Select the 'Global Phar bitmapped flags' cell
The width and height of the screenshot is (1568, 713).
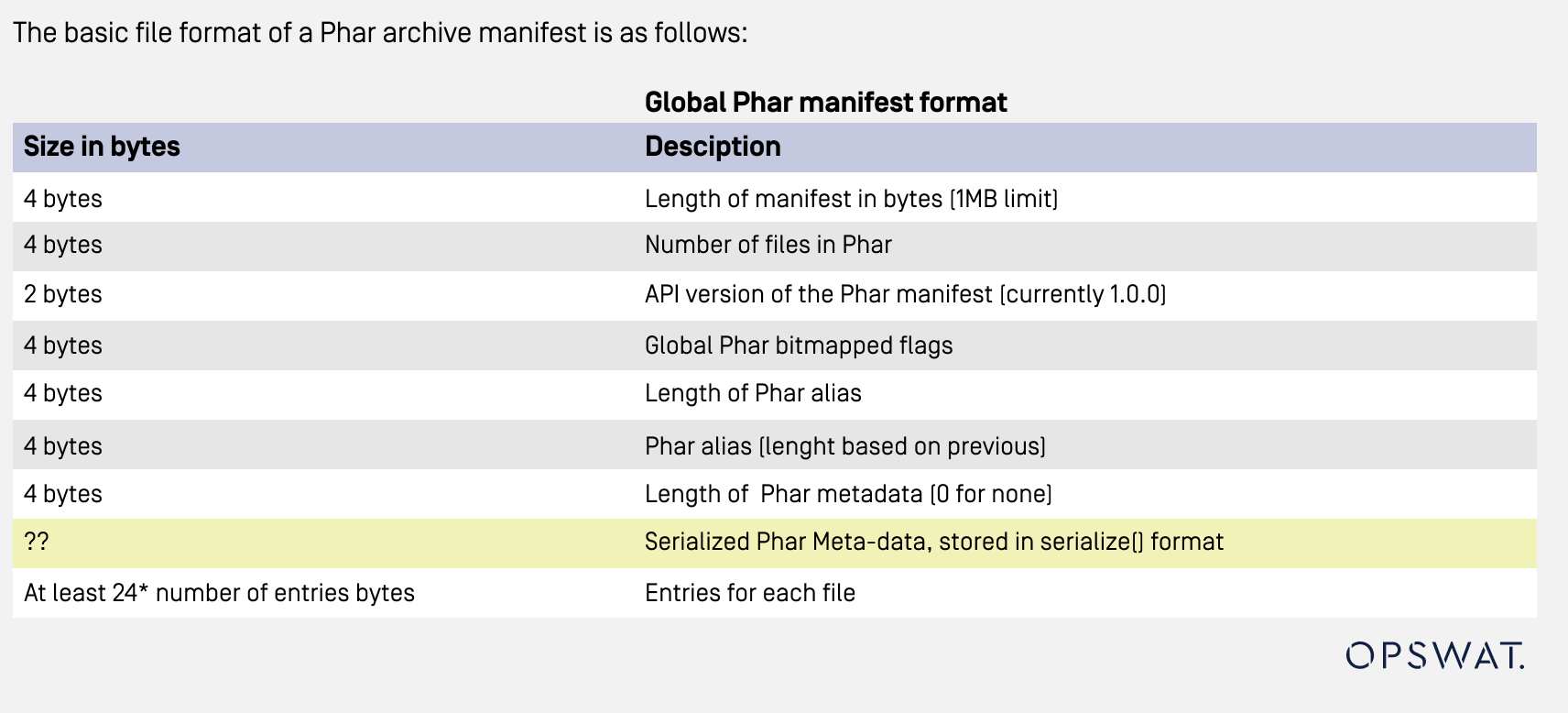[x=799, y=346]
